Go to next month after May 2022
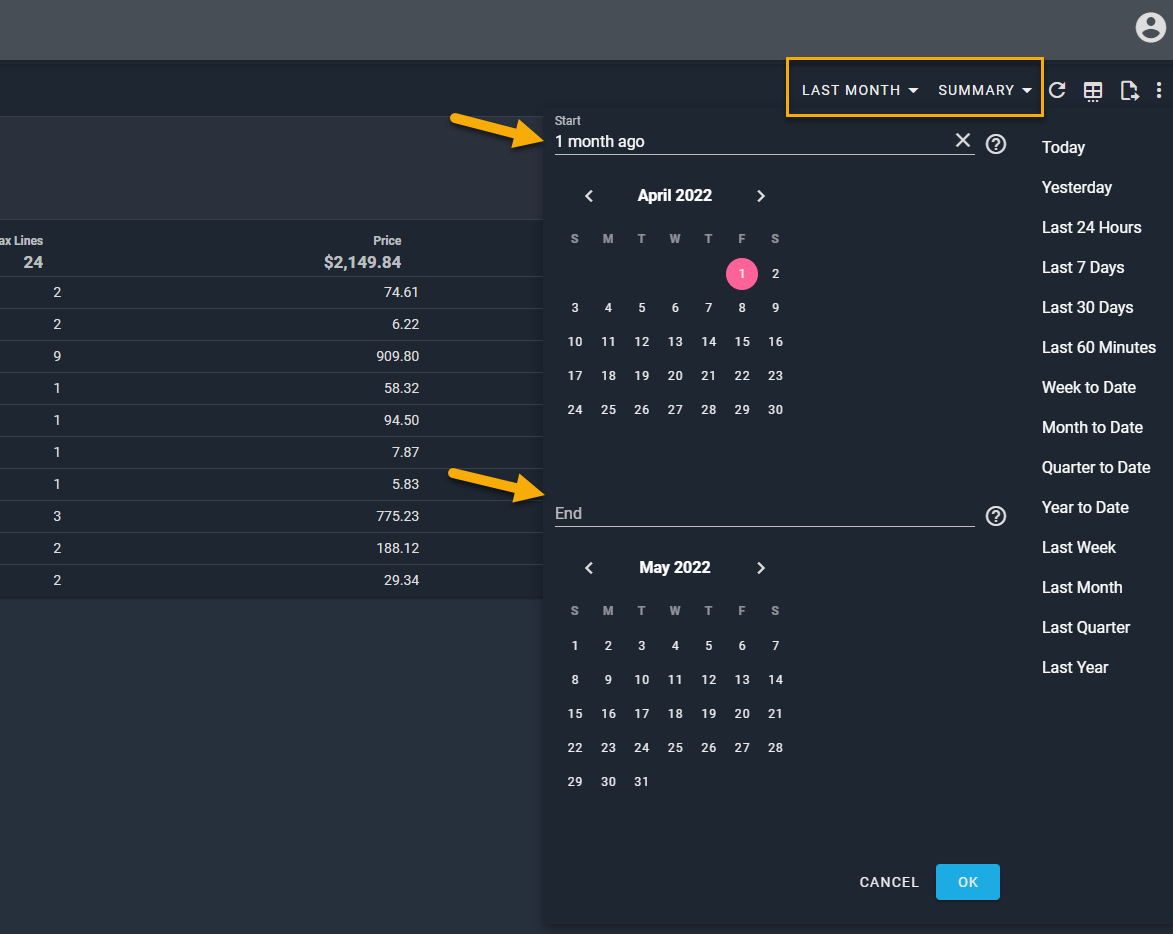 click(x=761, y=568)
